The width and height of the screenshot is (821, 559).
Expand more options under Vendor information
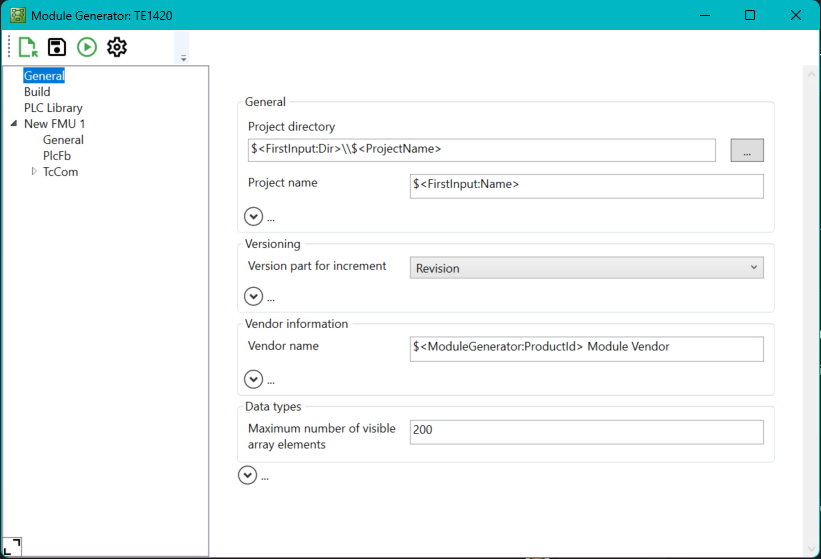pos(254,379)
